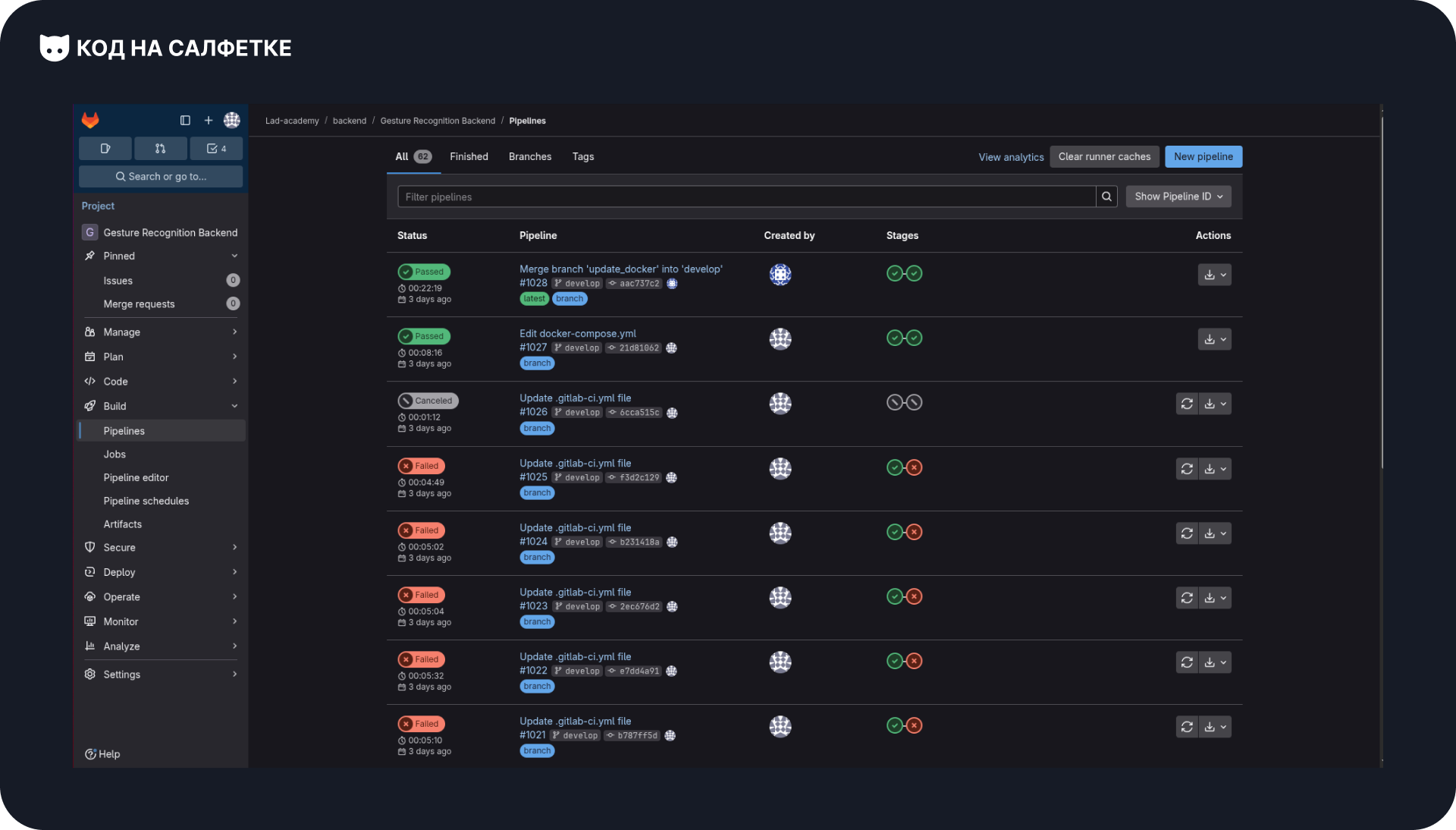Click the plus create-new icon

pos(209,120)
